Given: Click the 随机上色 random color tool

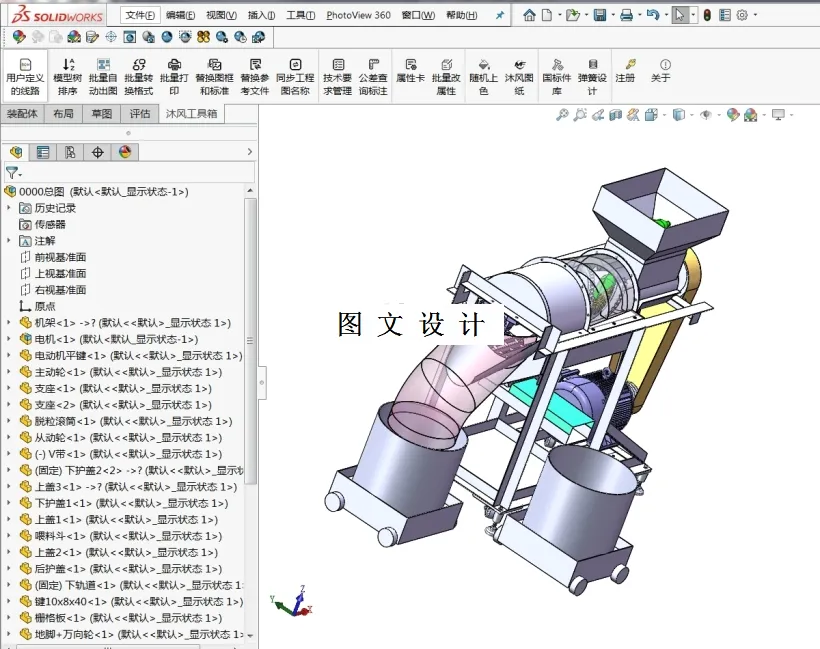Looking at the screenshot, I should pyautogui.click(x=483, y=75).
